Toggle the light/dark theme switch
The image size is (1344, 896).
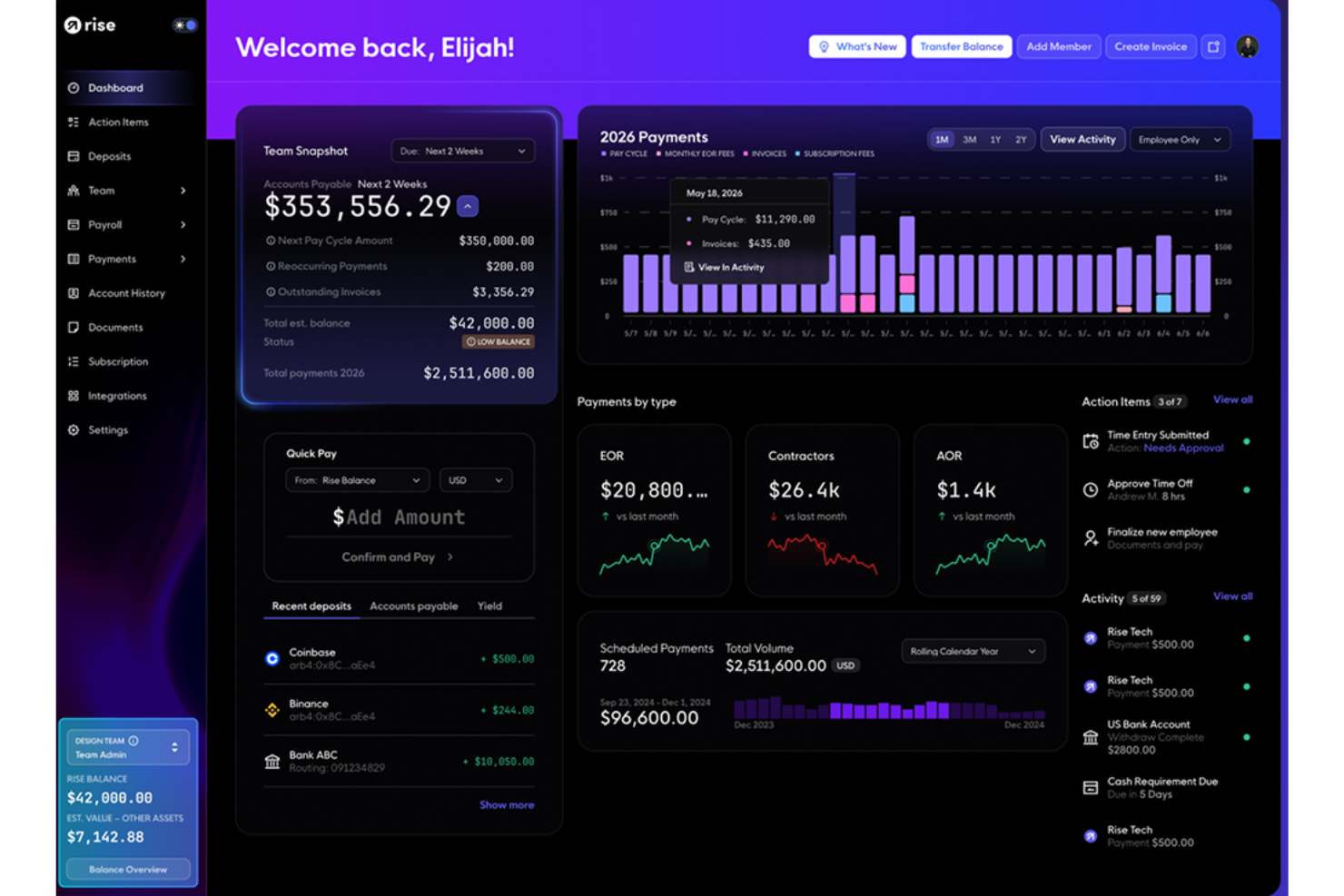pyautogui.click(x=185, y=25)
